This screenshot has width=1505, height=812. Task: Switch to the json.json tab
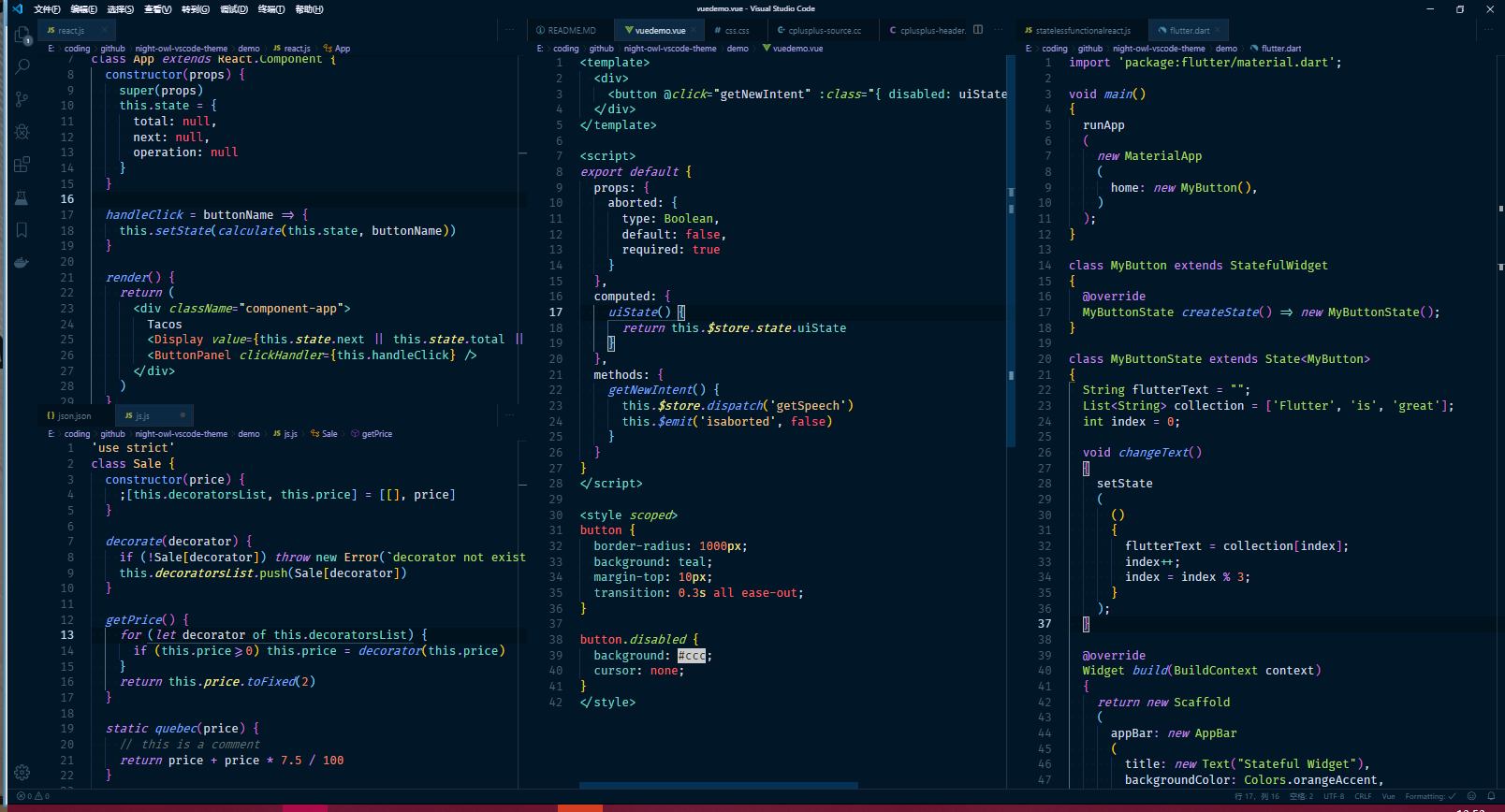pyautogui.click(x=74, y=415)
